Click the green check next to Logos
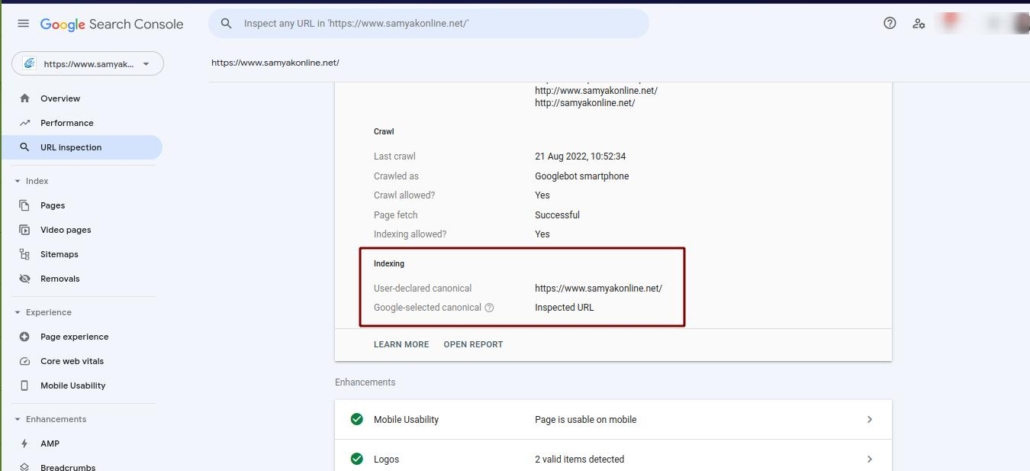The height and width of the screenshot is (471, 1030). (x=357, y=459)
